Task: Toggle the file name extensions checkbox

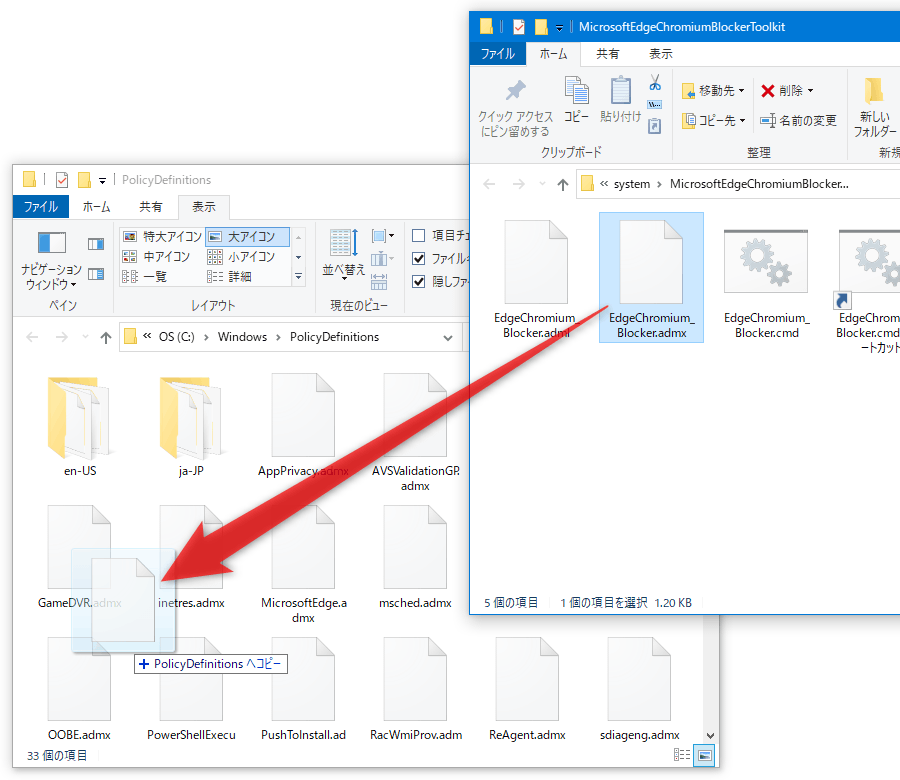Action: click(x=419, y=258)
